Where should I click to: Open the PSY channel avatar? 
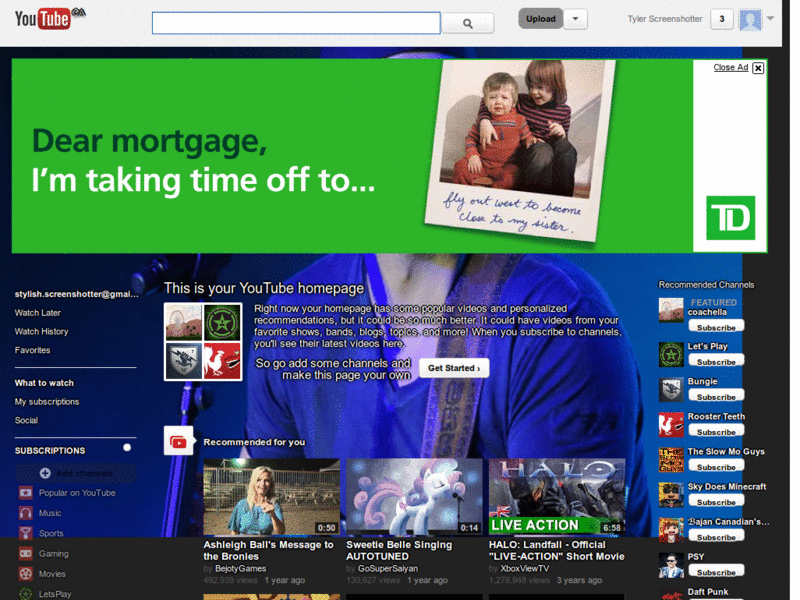(x=671, y=565)
